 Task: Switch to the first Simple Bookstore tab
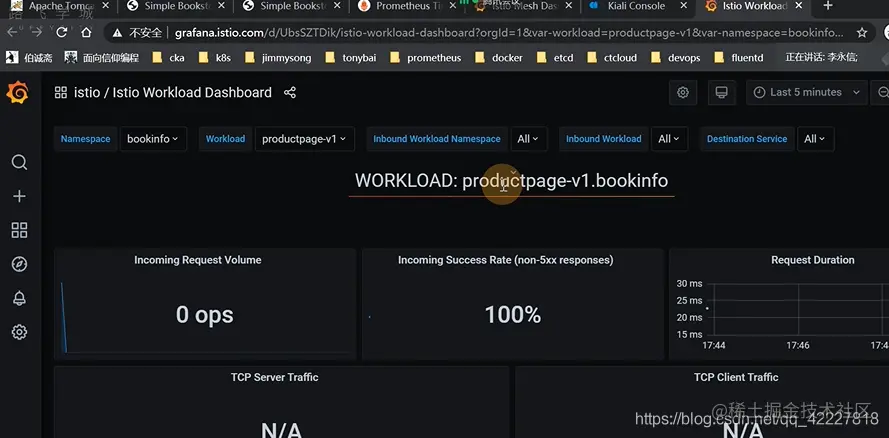(176, 6)
